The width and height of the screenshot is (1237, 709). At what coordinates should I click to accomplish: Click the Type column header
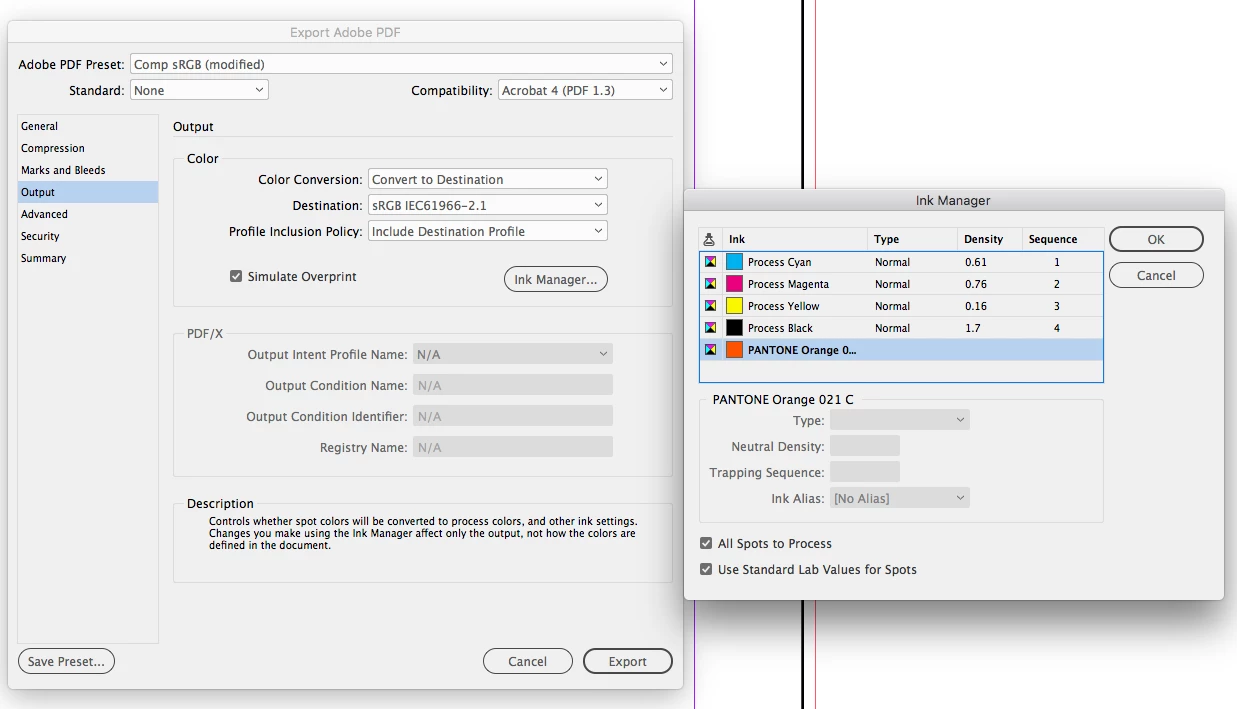[912, 239]
